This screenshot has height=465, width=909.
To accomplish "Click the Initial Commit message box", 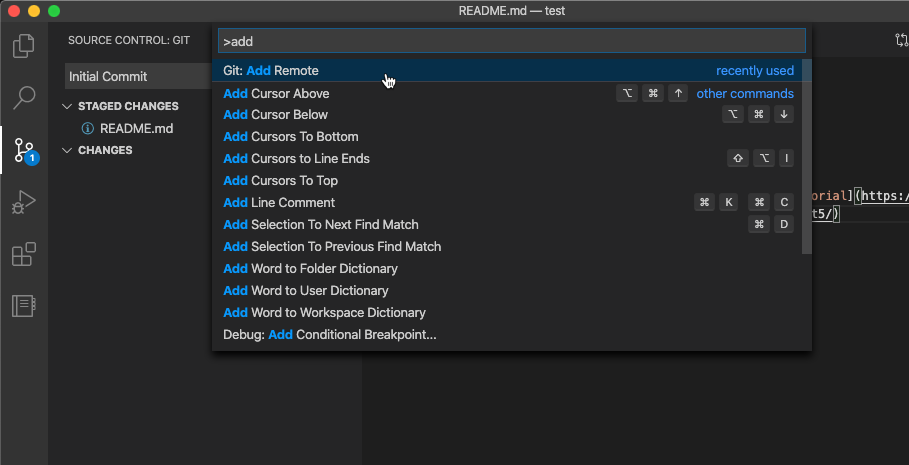I will point(139,77).
